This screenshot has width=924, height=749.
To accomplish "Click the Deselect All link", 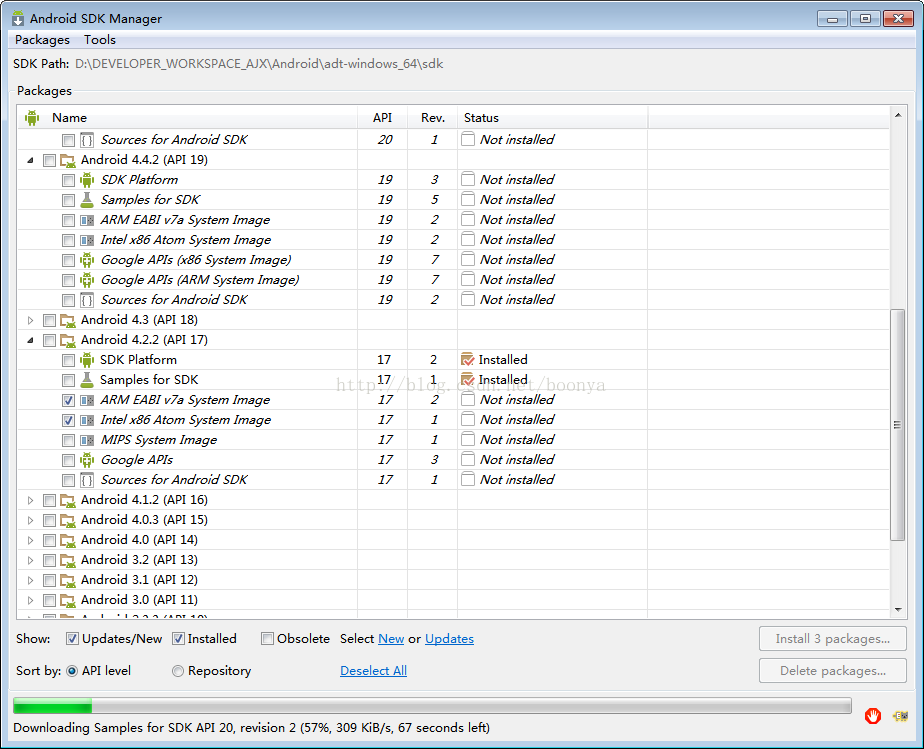I will pyautogui.click(x=373, y=671).
